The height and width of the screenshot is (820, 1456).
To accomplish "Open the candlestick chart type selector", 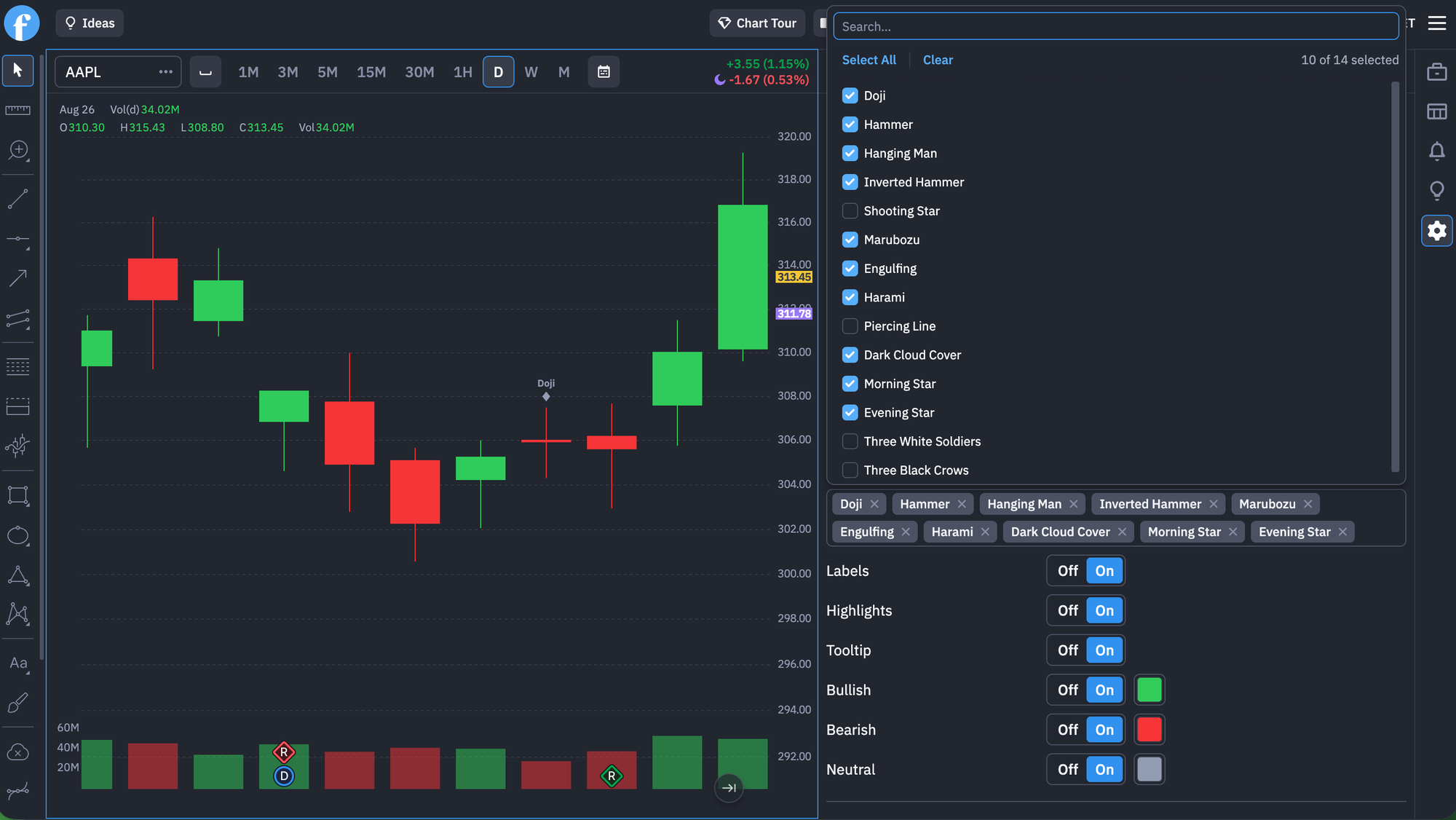I will [205, 71].
